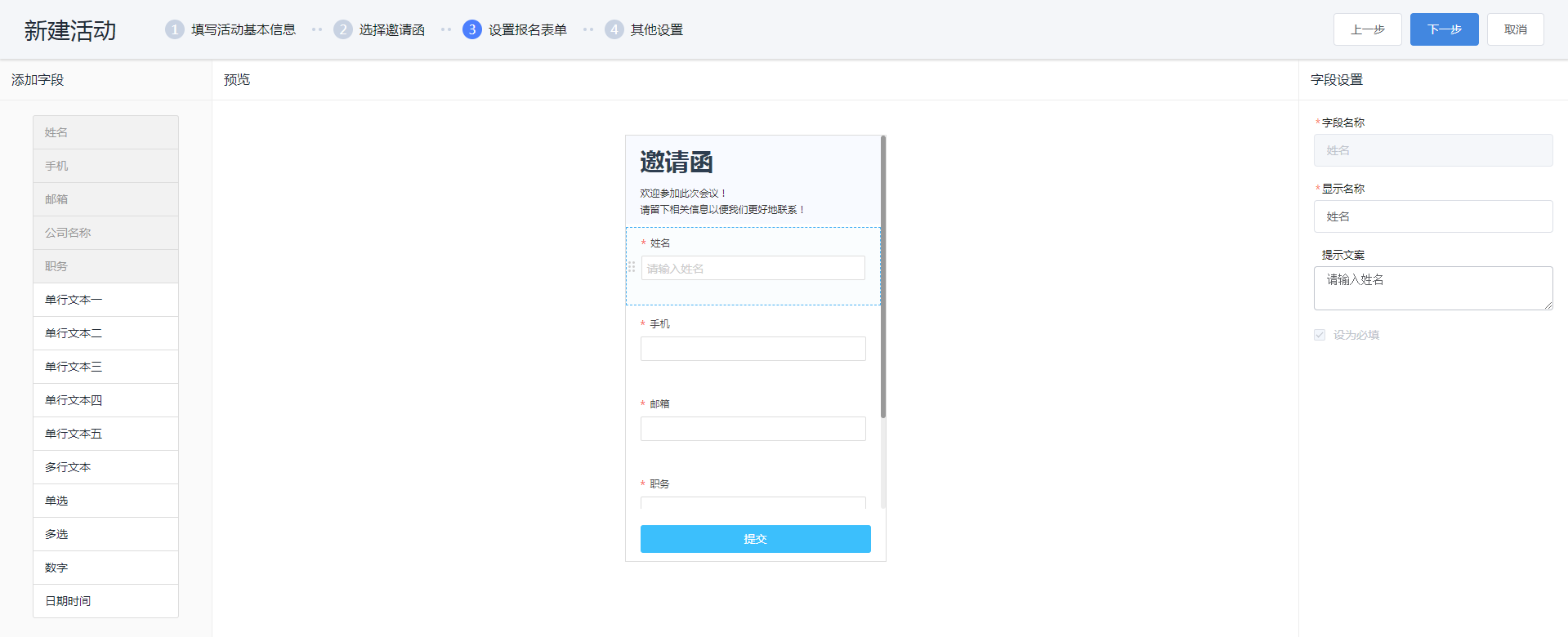Click step 2 circle 选择邀请函

(x=342, y=29)
